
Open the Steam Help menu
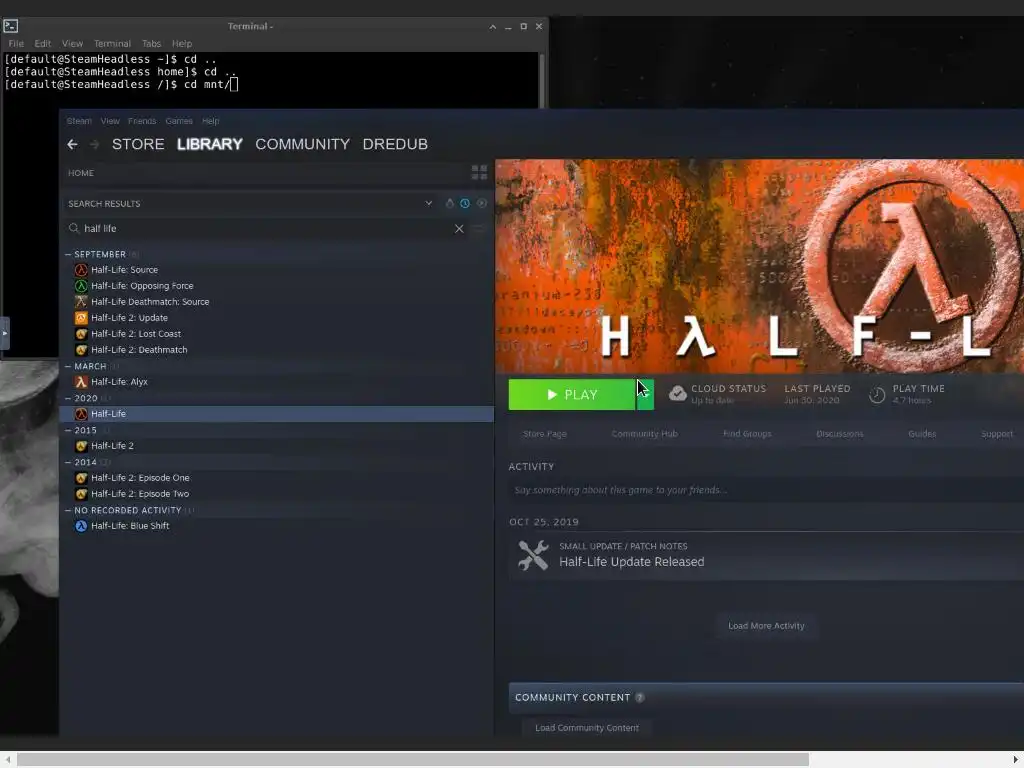pos(210,121)
